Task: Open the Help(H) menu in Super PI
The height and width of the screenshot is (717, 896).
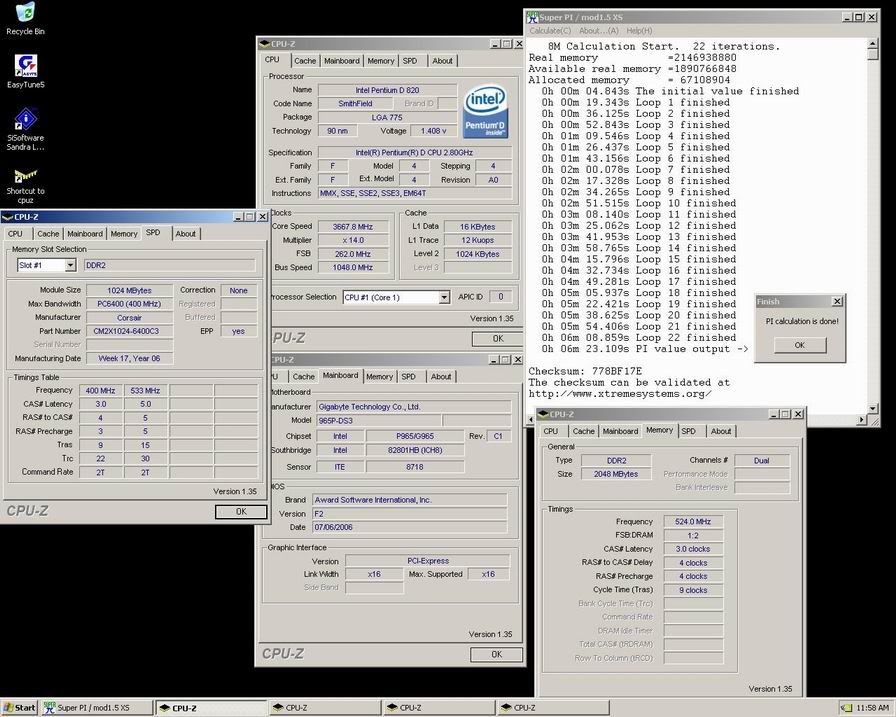Action: (639, 31)
